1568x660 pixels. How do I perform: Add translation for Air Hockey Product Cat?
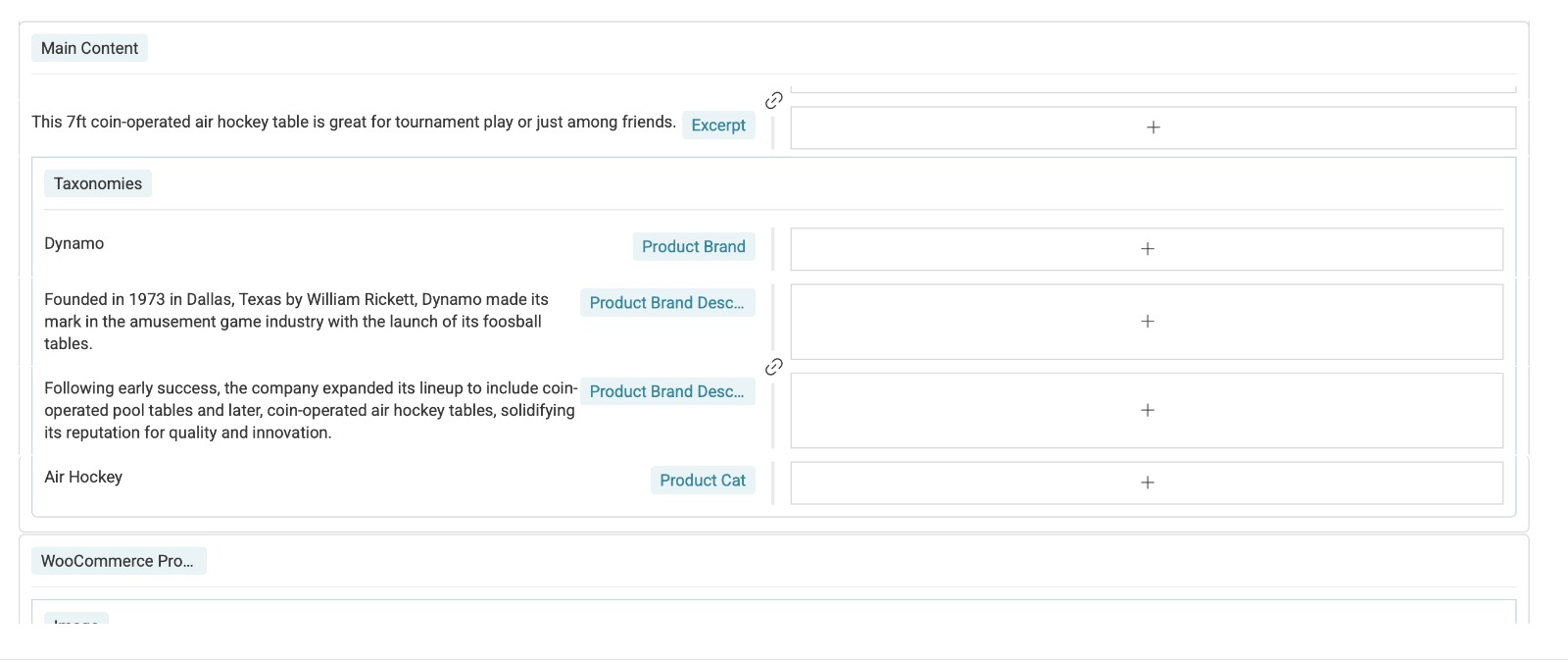point(1147,482)
